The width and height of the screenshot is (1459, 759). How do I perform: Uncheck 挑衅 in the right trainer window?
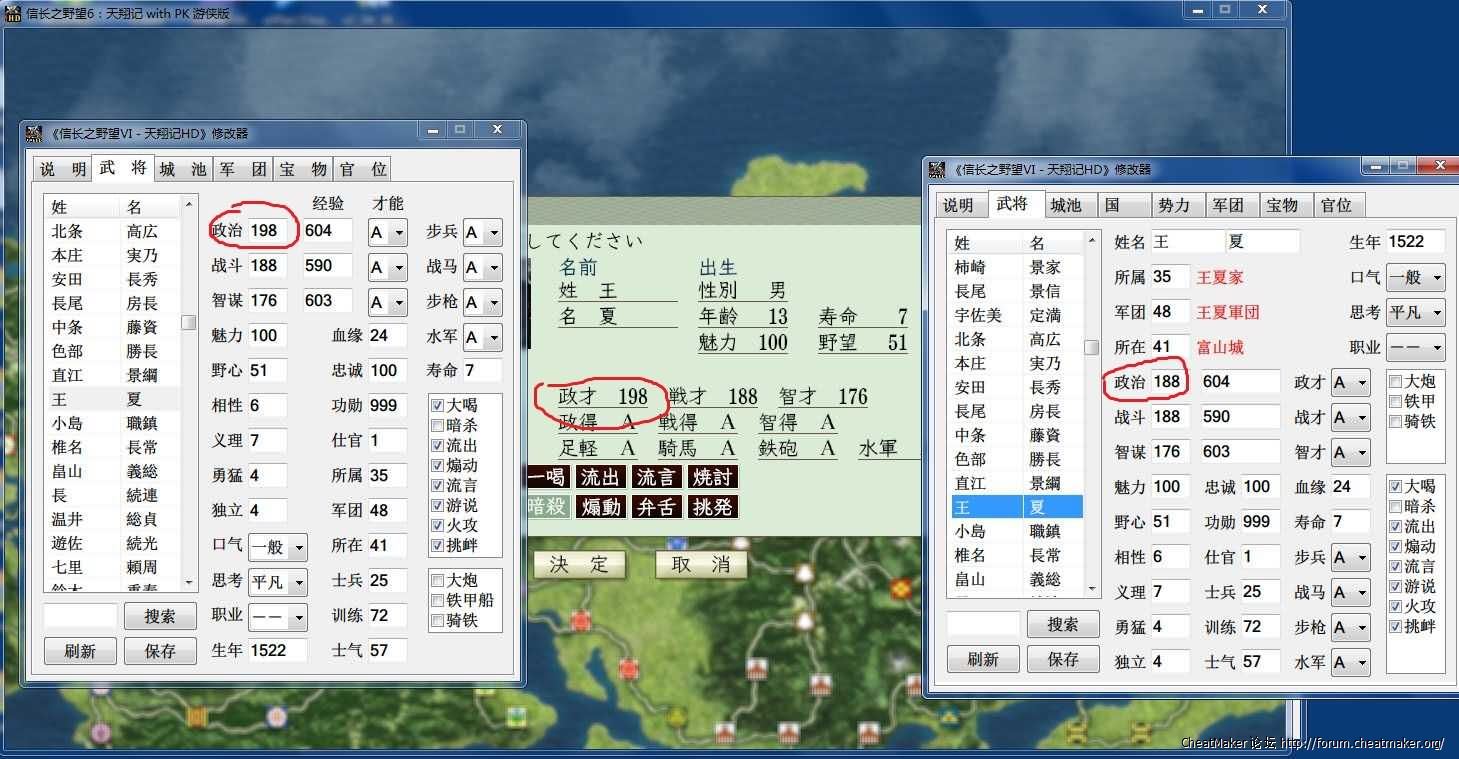[x=1396, y=626]
